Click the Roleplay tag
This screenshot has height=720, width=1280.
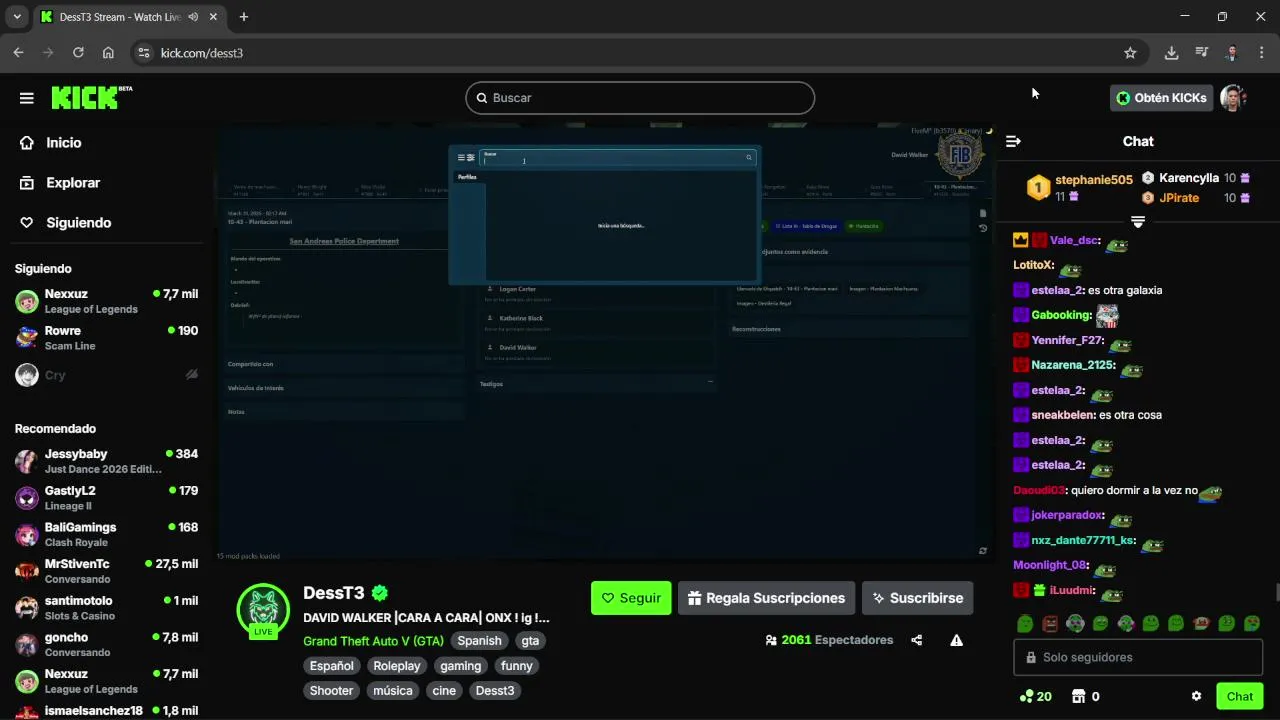397,666
